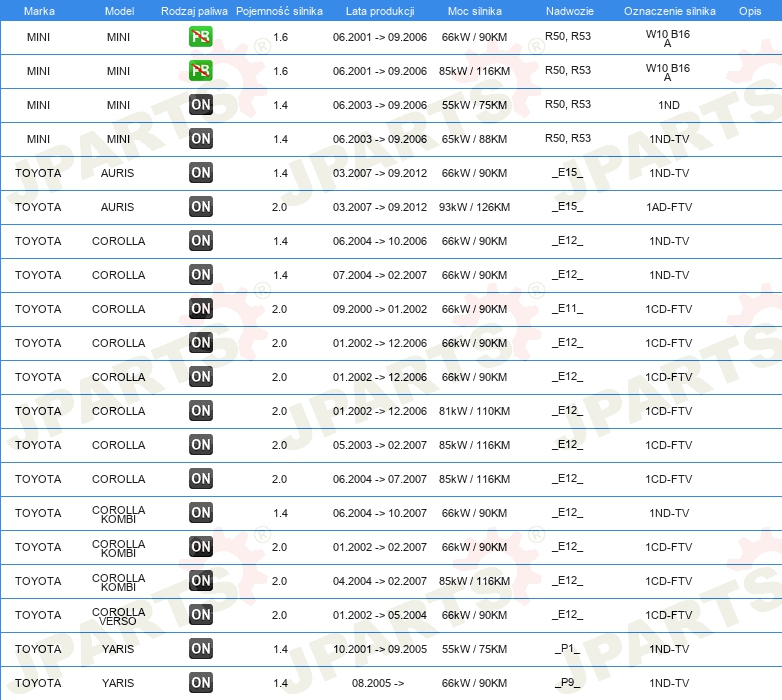Click ON icon in COROLLA _E11_ row
This screenshot has height=700, width=782.
pos(201,309)
